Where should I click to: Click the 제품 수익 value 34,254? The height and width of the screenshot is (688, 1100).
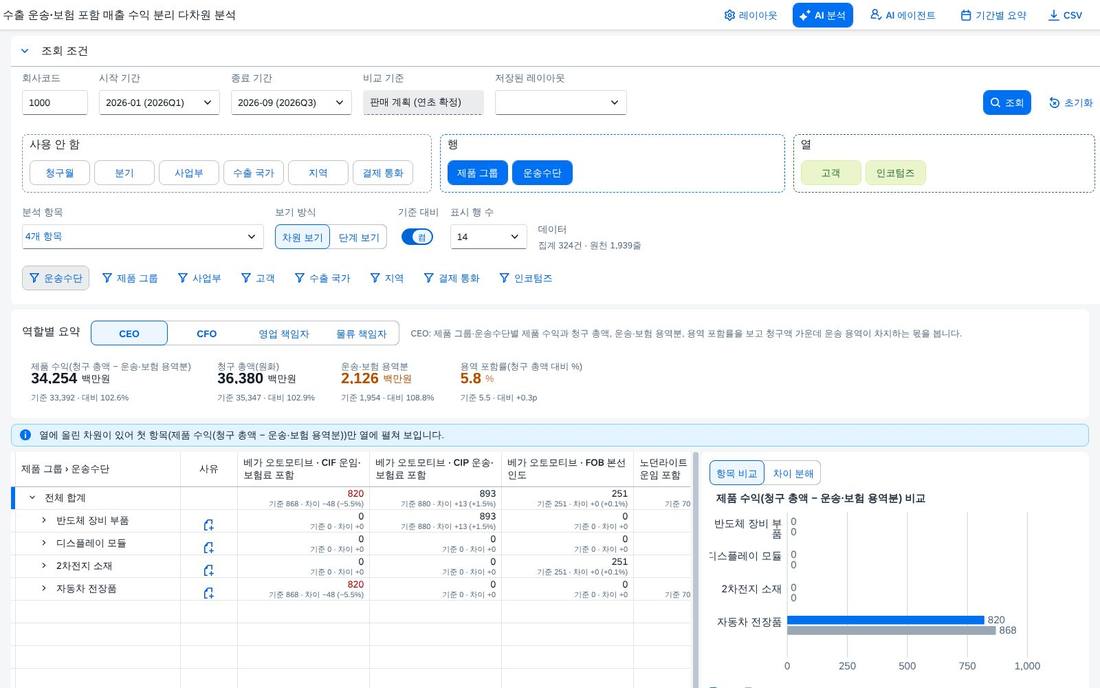point(53,378)
